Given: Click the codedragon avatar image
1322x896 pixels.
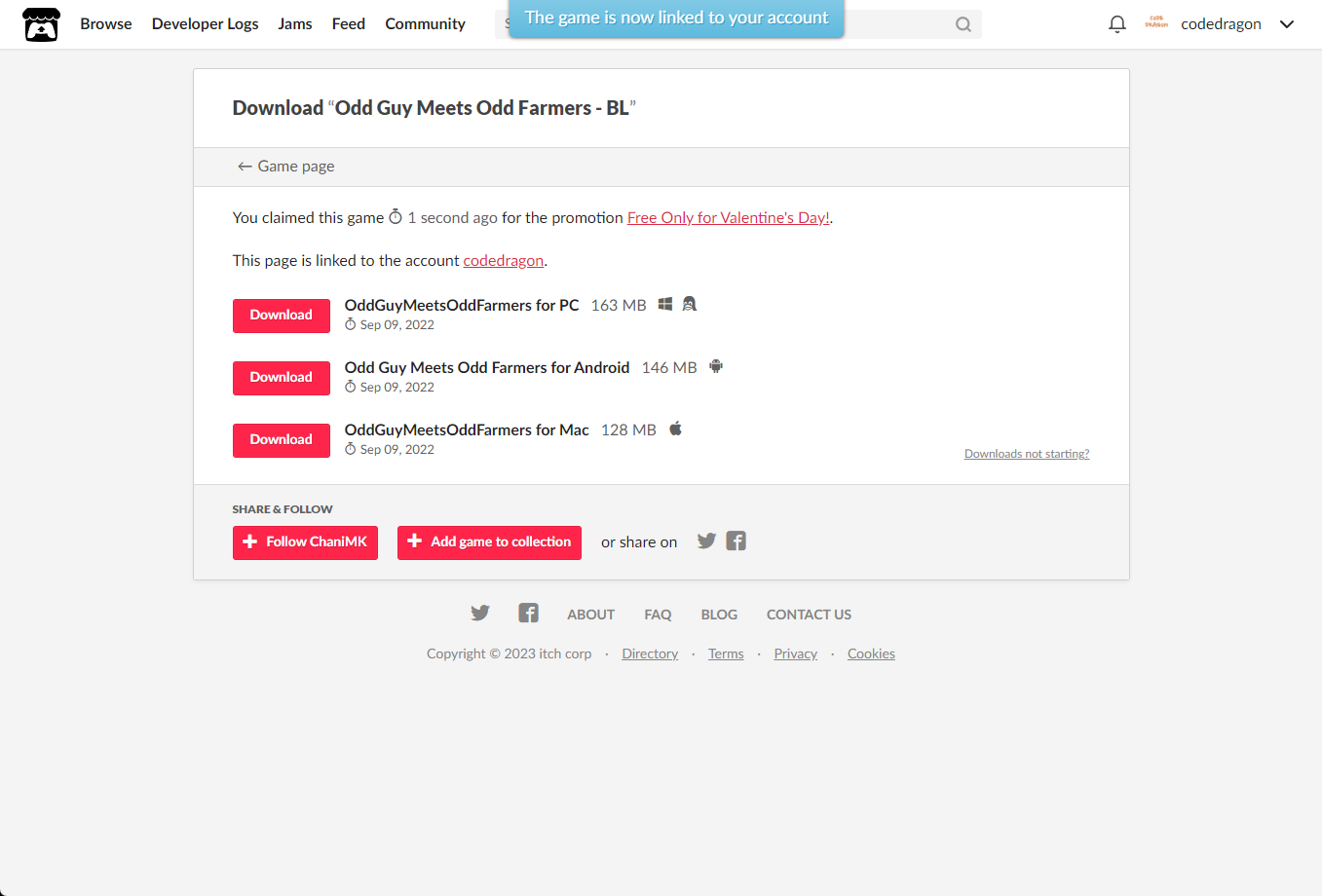Looking at the screenshot, I should 1156,23.
